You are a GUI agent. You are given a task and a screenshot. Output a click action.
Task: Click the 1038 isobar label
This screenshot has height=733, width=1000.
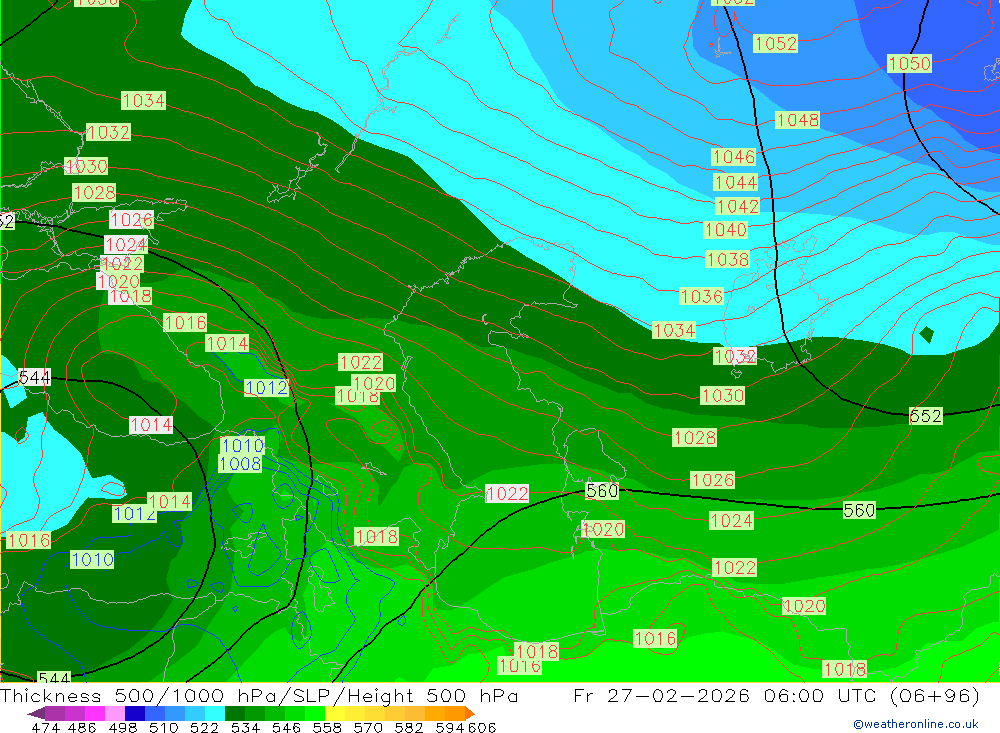coord(728,259)
